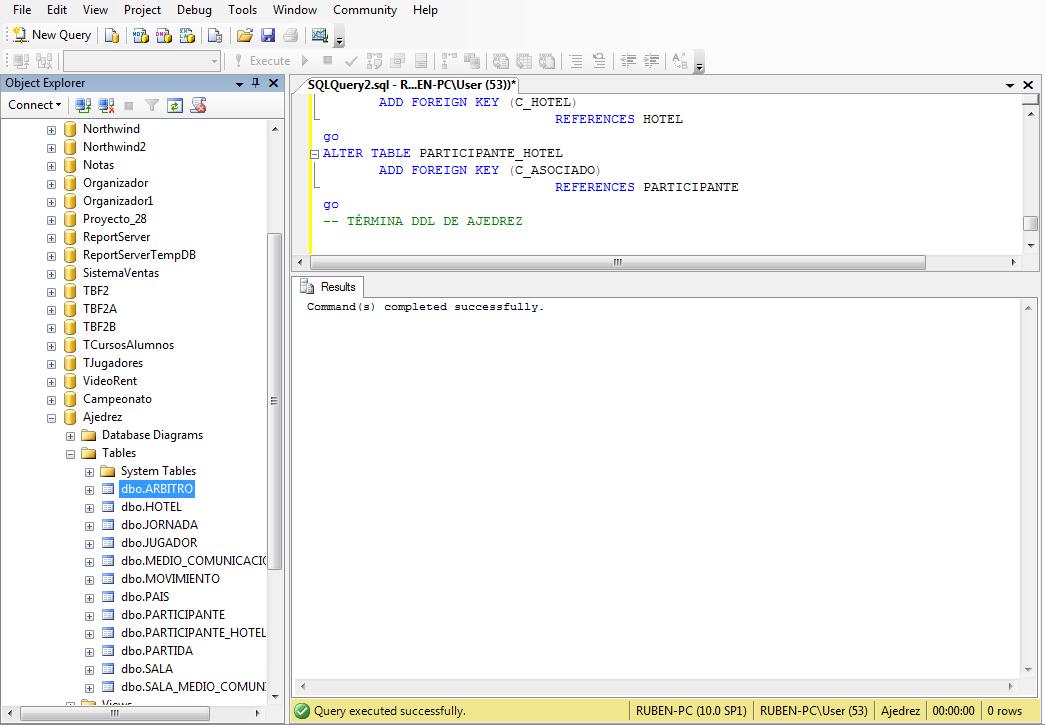Save the query with the Save toolbar icon

pyautogui.click(x=268, y=35)
